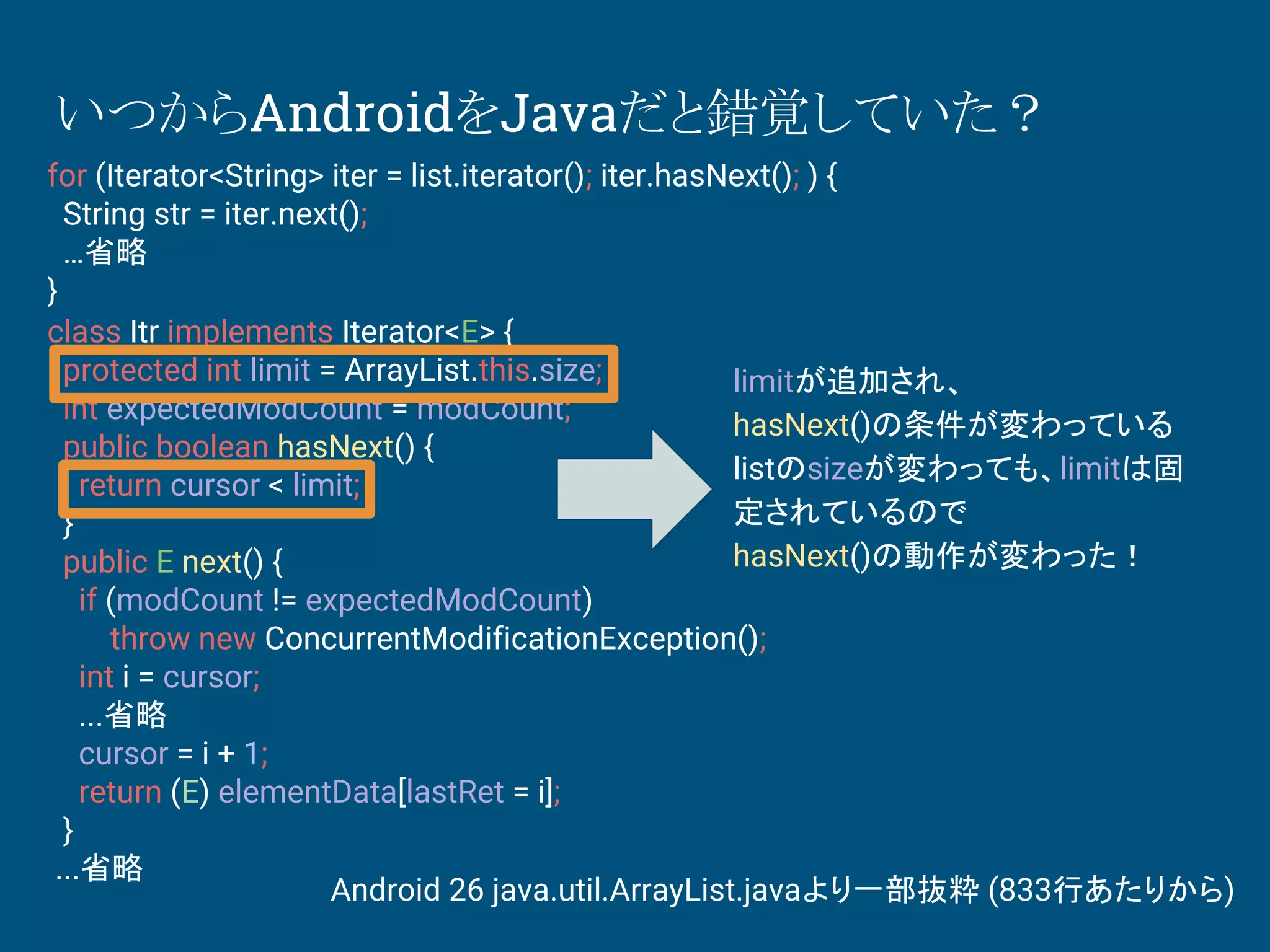The height and width of the screenshot is (952, 1270).
Task: Click the 'String str = iter.next();' line
Action: point(215,214)
